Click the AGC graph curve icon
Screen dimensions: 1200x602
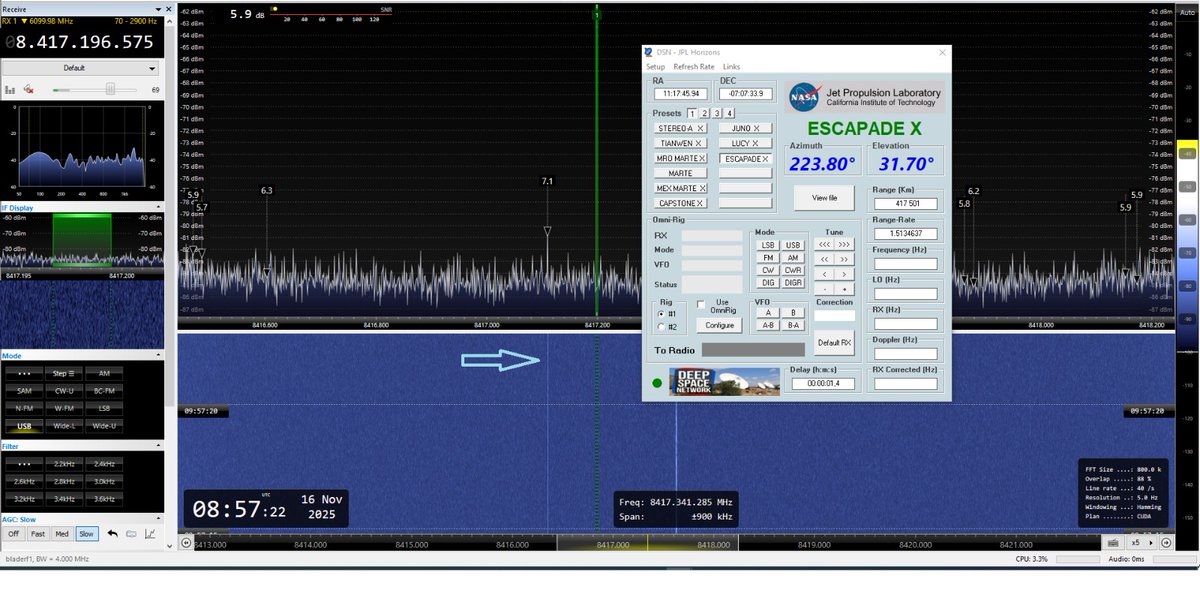tap(150, 534)
